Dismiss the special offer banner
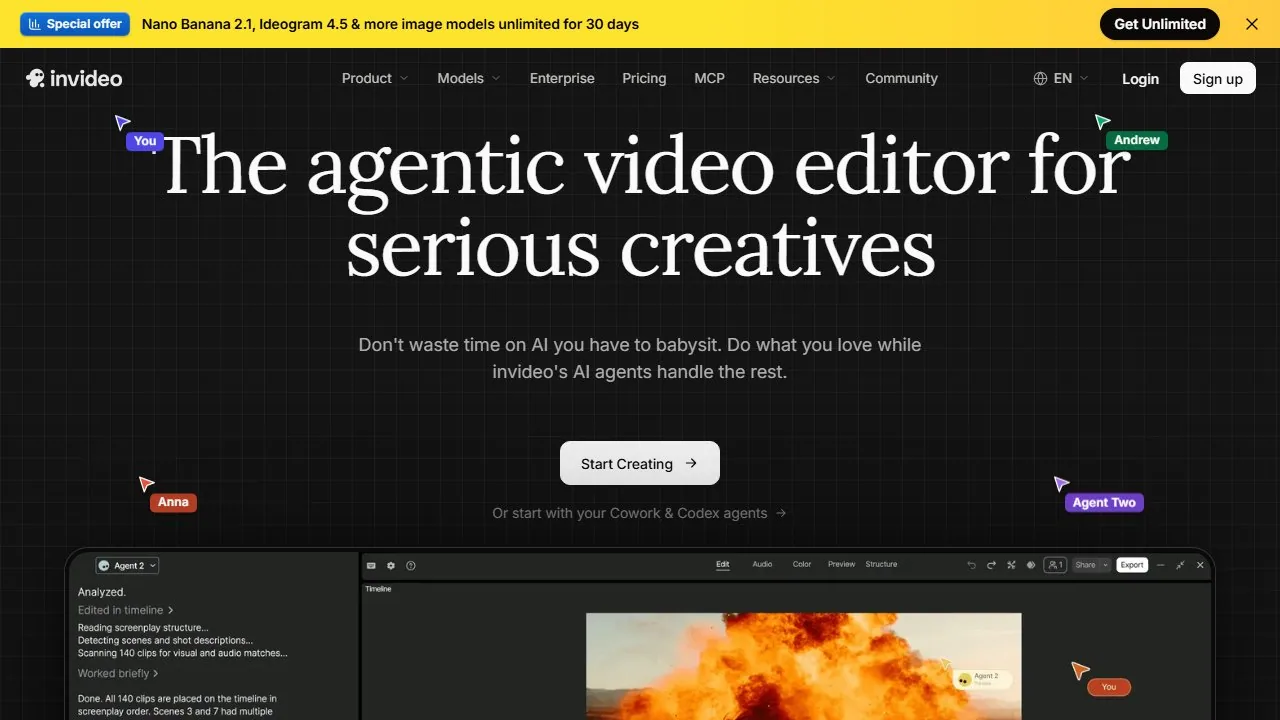Image resolution: width=1280 pixels, height=720 pixels. 1252,24
